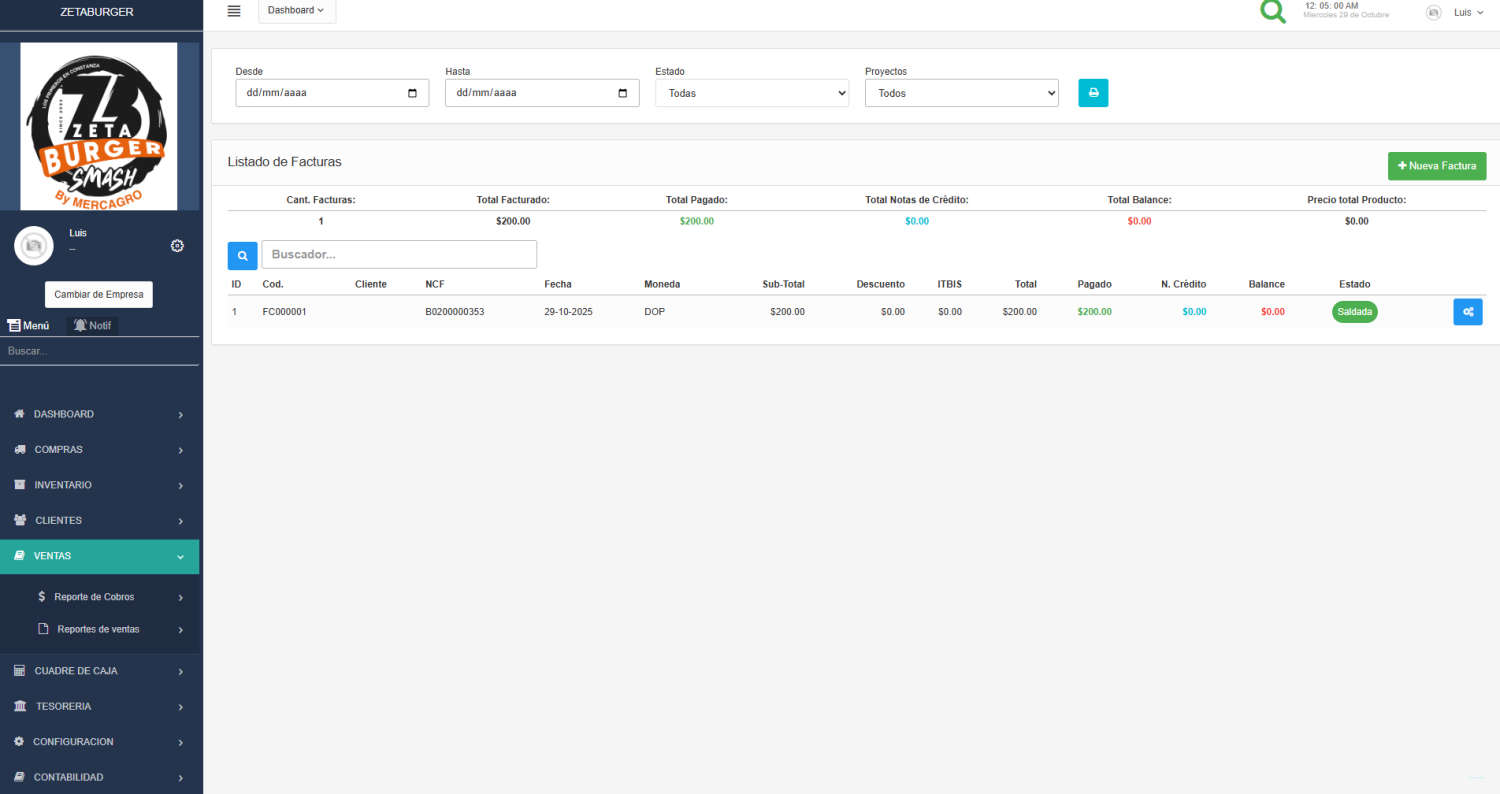Open the Proyectos dropdown showing Todos
1500x794 pixels.
click(961, 93)
